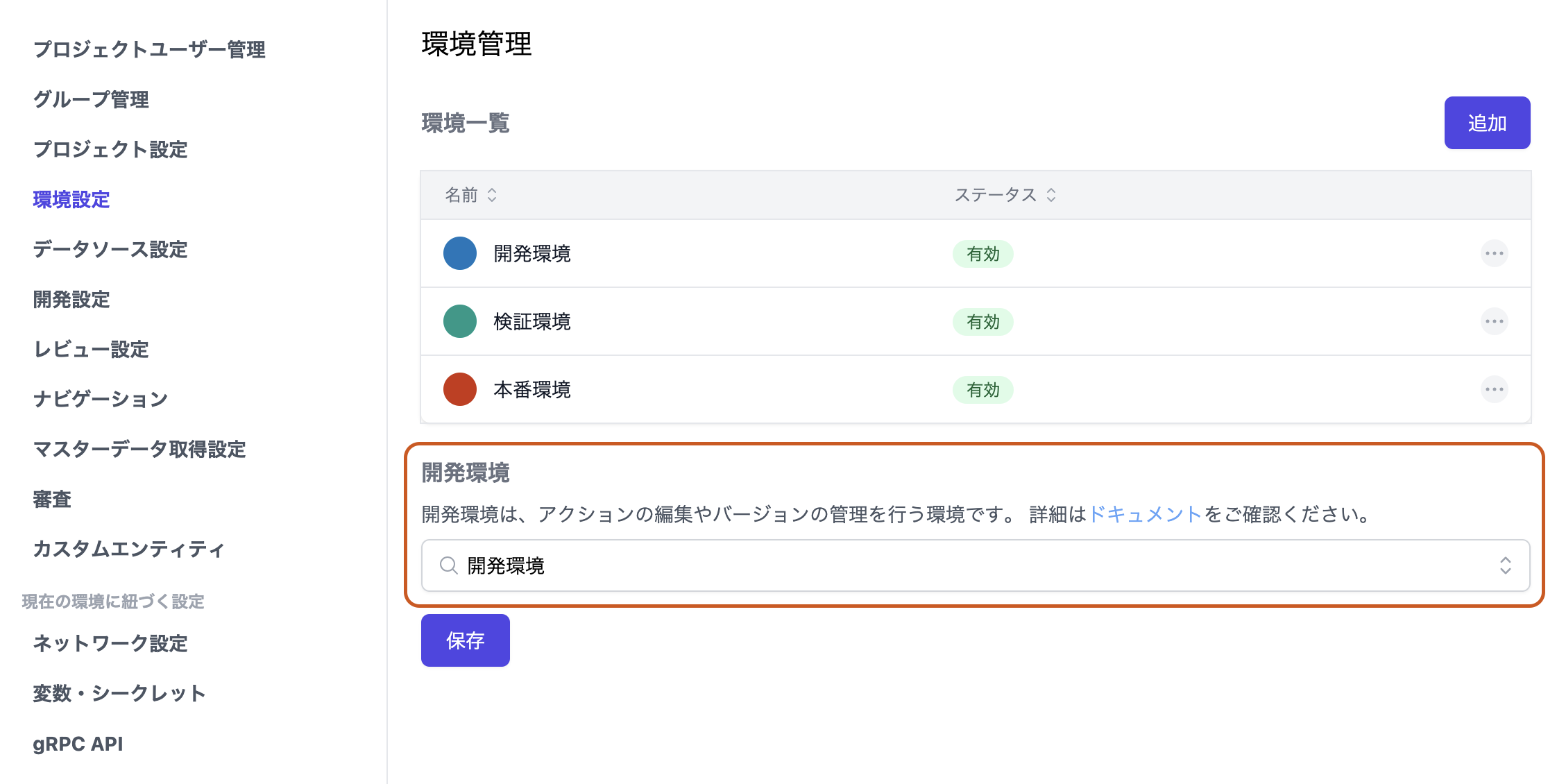This screenshot has height=784, width=1557.
Task: Sort table by 名前 column arrows
Action: pyautogui.click(x=492, y=195)
